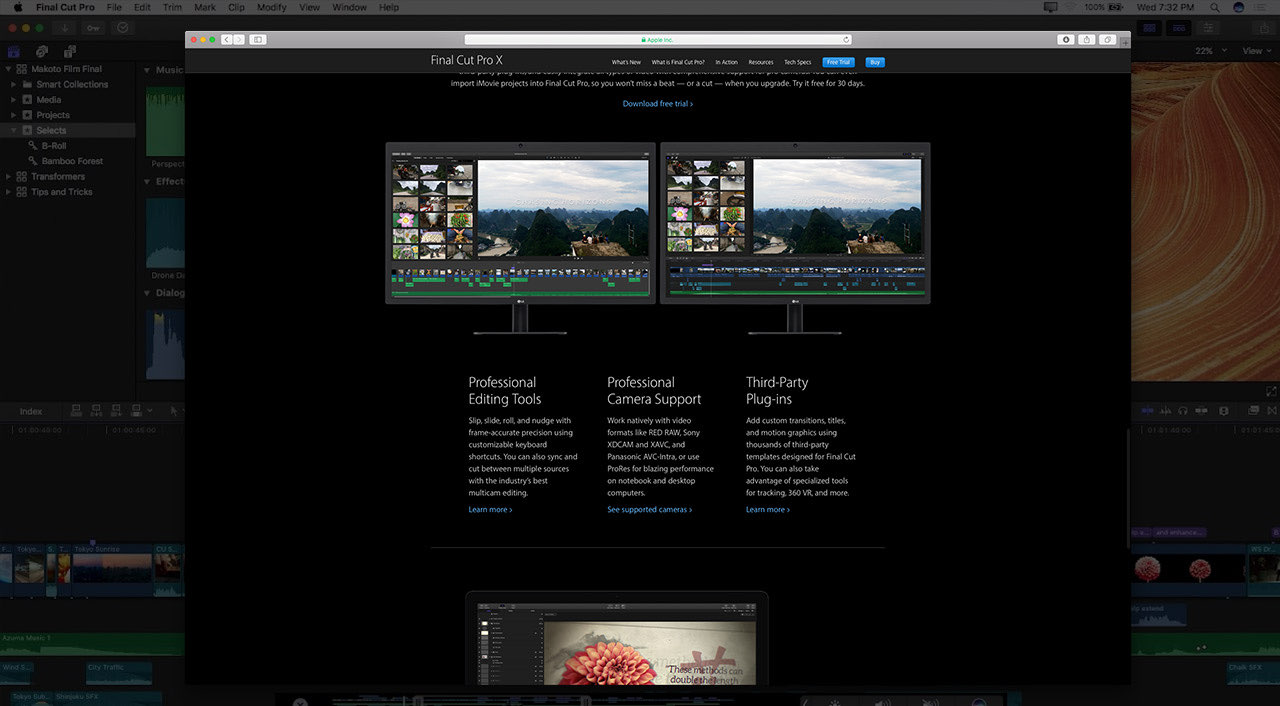Show the Safari sidebar
This screenshot has height=706, width=1280.
coord(257,40)
